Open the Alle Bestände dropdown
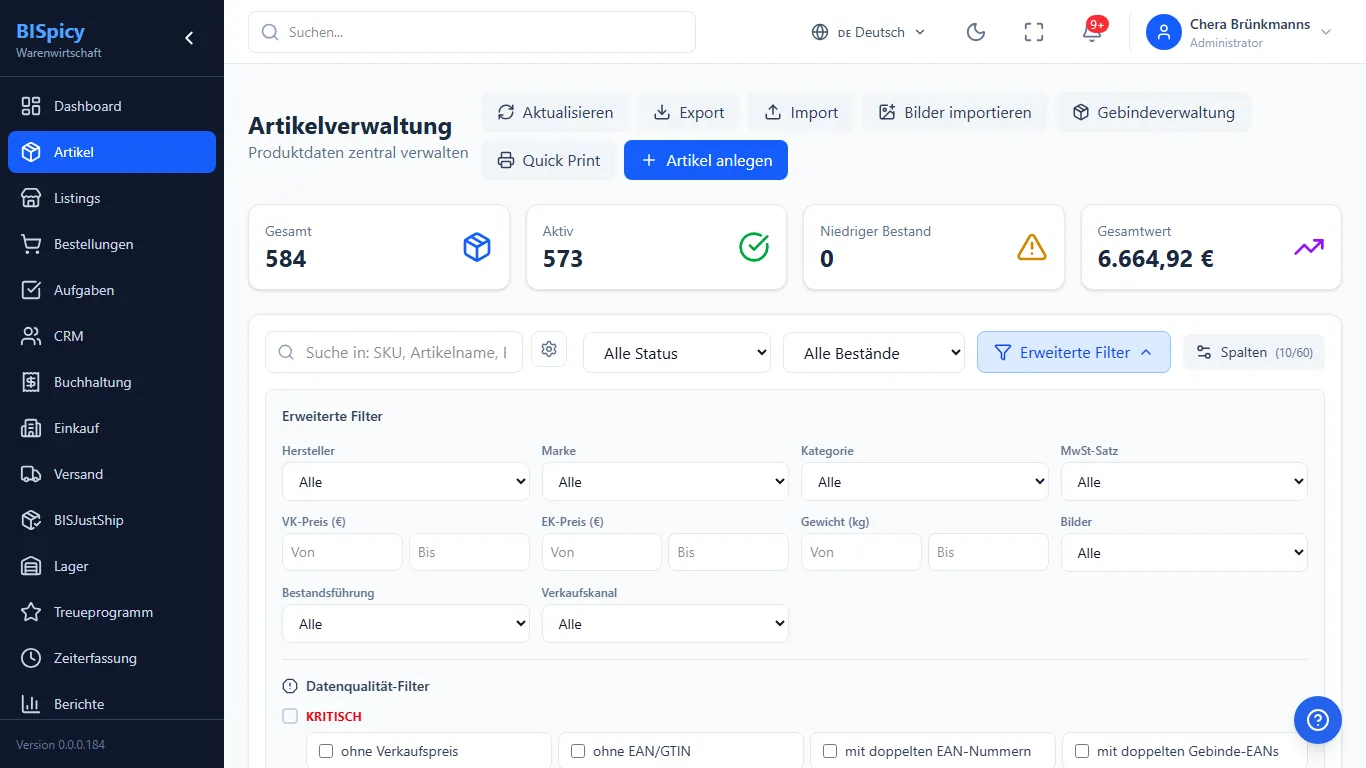The height and width of the screenshot is (768, 1366). (874, 353)
